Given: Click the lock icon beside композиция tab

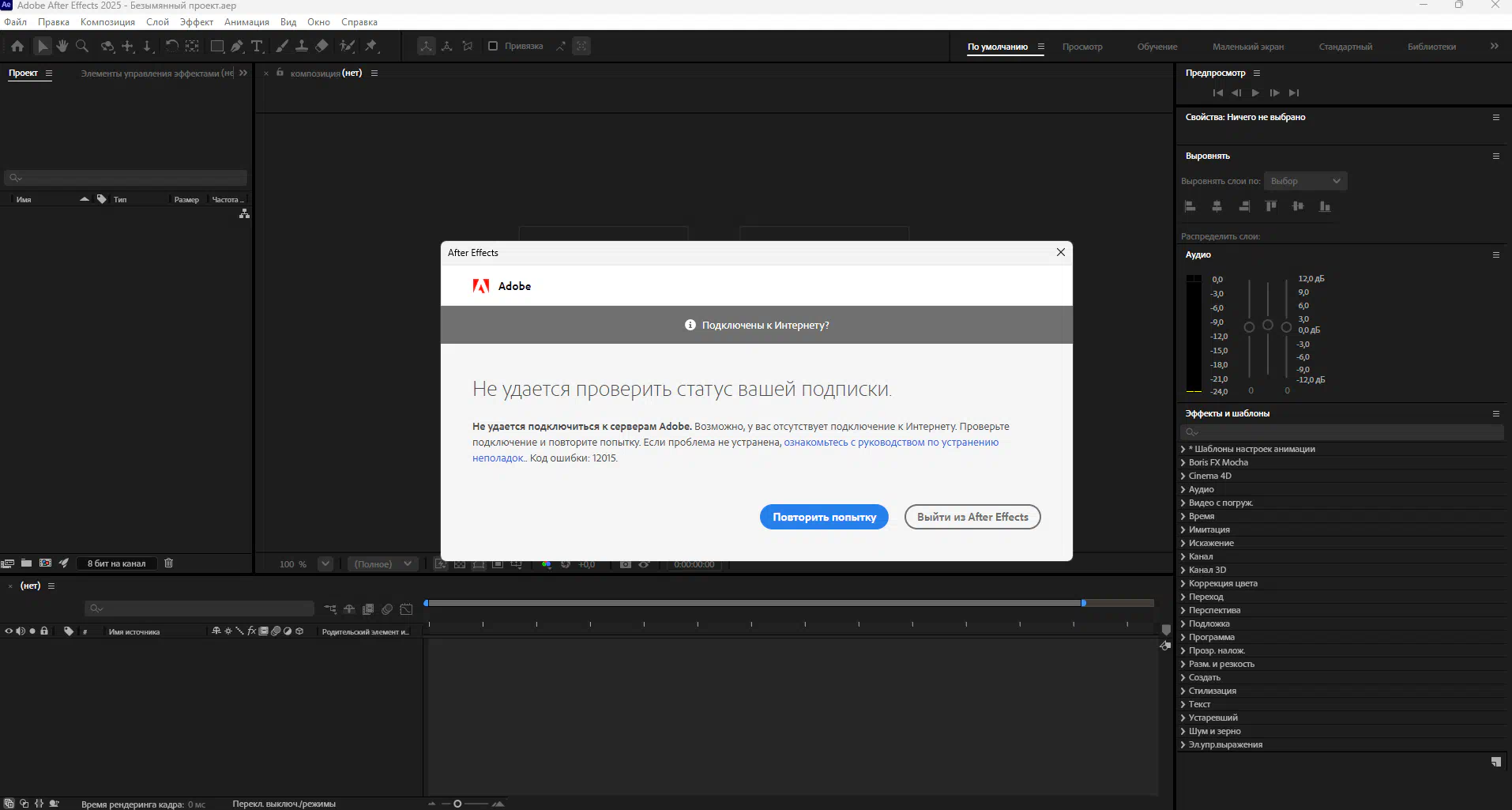Looking at the screenshot, I should tap(280, 73).
